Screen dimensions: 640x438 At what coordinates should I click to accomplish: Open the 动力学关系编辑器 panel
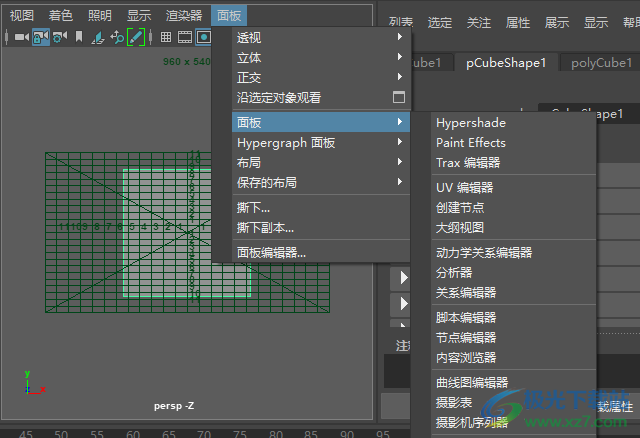pyautogui.click(x=513, y=253)
